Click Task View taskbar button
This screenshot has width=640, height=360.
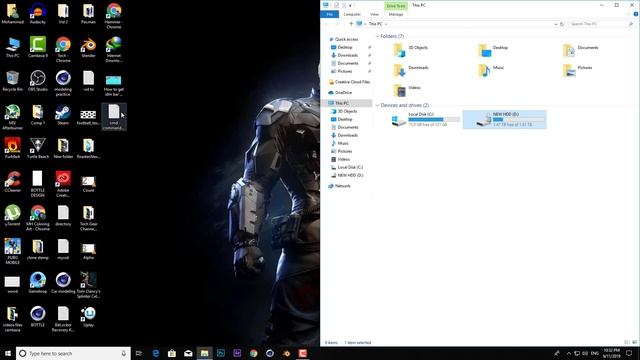139,353
